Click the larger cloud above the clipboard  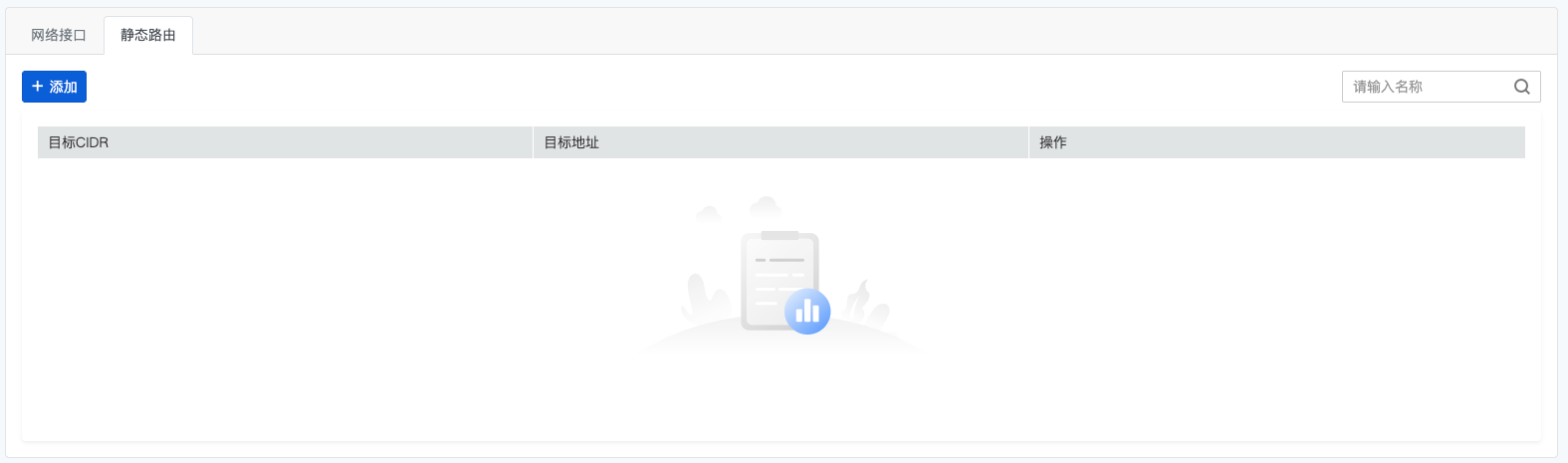pyautogui.click(x=765, y=206)
